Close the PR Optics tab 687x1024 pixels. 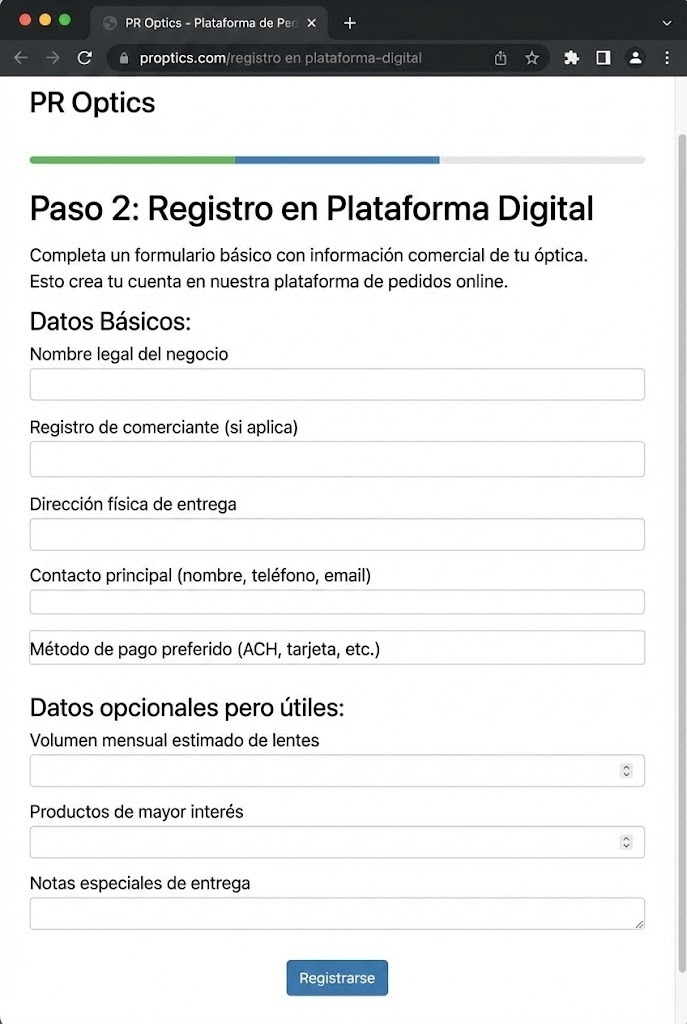(x=311, y=23)
